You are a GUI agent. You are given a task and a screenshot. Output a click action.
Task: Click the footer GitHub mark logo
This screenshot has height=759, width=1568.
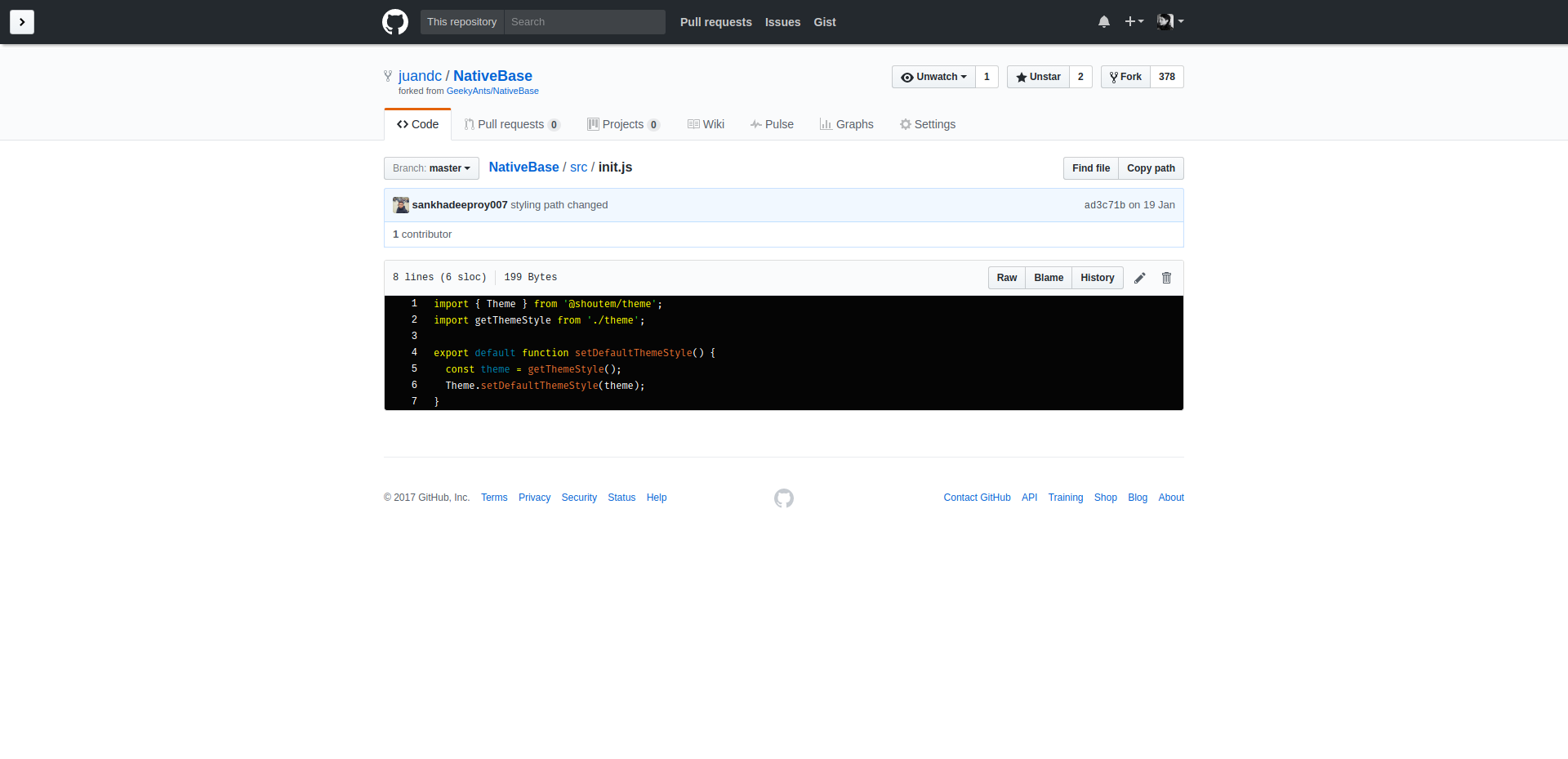pyautogui.click(x=784, y=498)
